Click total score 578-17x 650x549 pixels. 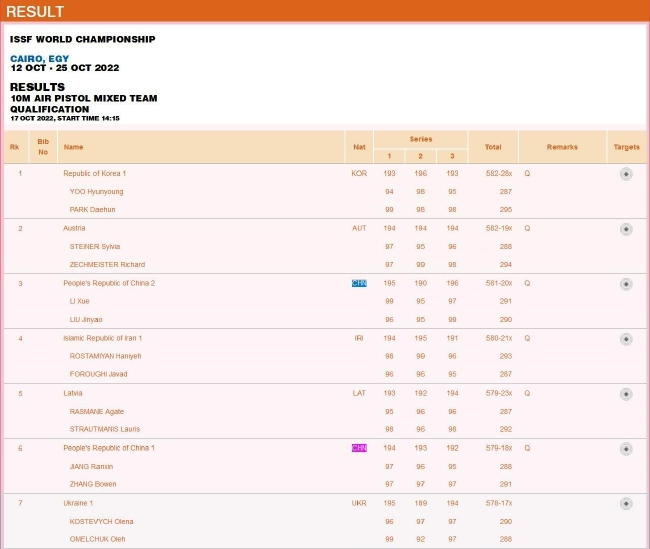click(499, 503)
